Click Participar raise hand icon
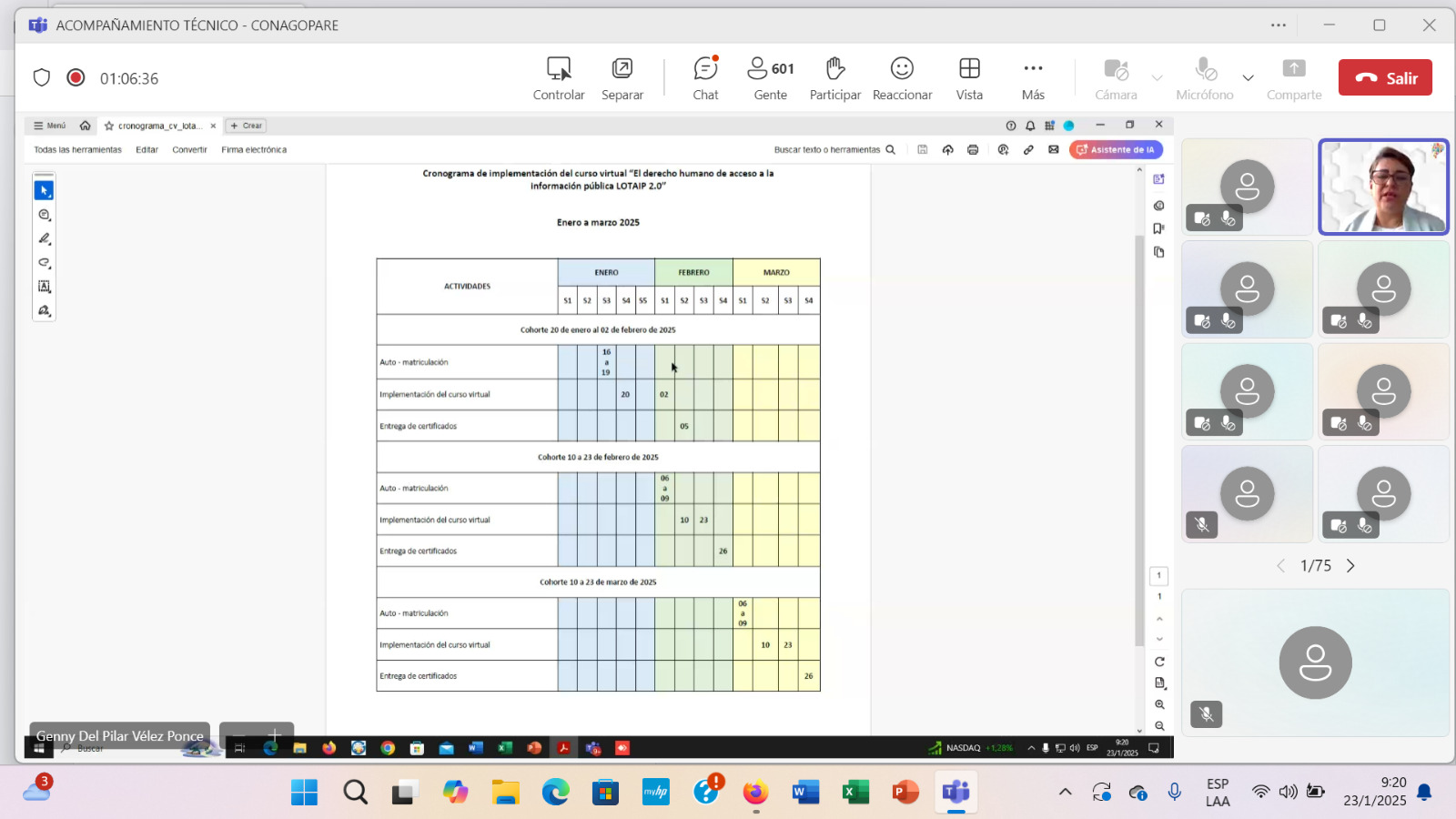 pyautogui.click(x=834, y=78)
